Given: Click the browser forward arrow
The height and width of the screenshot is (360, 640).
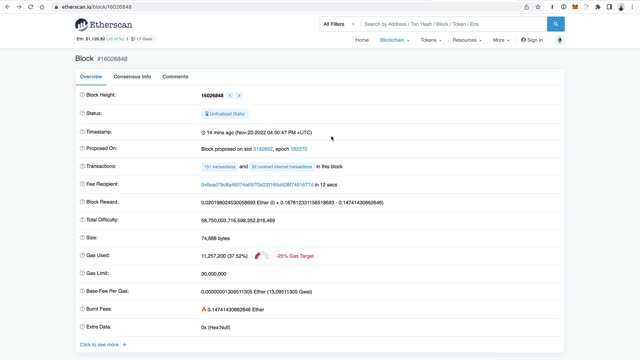Looking at the screenshot, I should [x=19, y=7].
